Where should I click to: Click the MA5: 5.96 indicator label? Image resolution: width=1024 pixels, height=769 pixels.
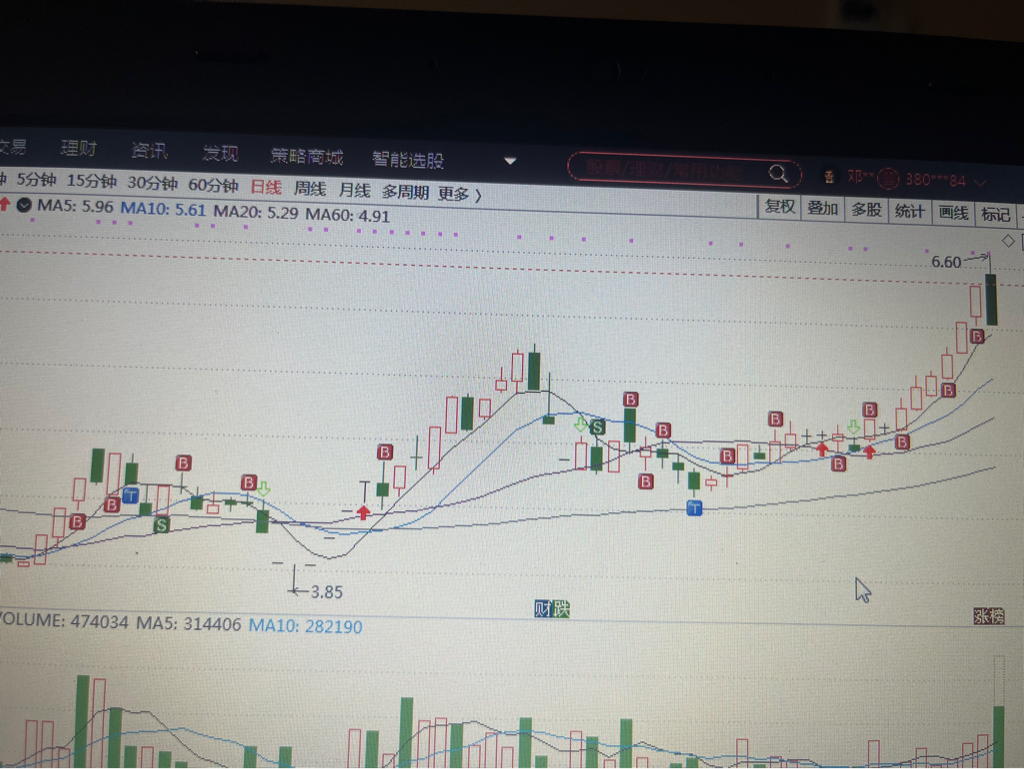point(75,207)
